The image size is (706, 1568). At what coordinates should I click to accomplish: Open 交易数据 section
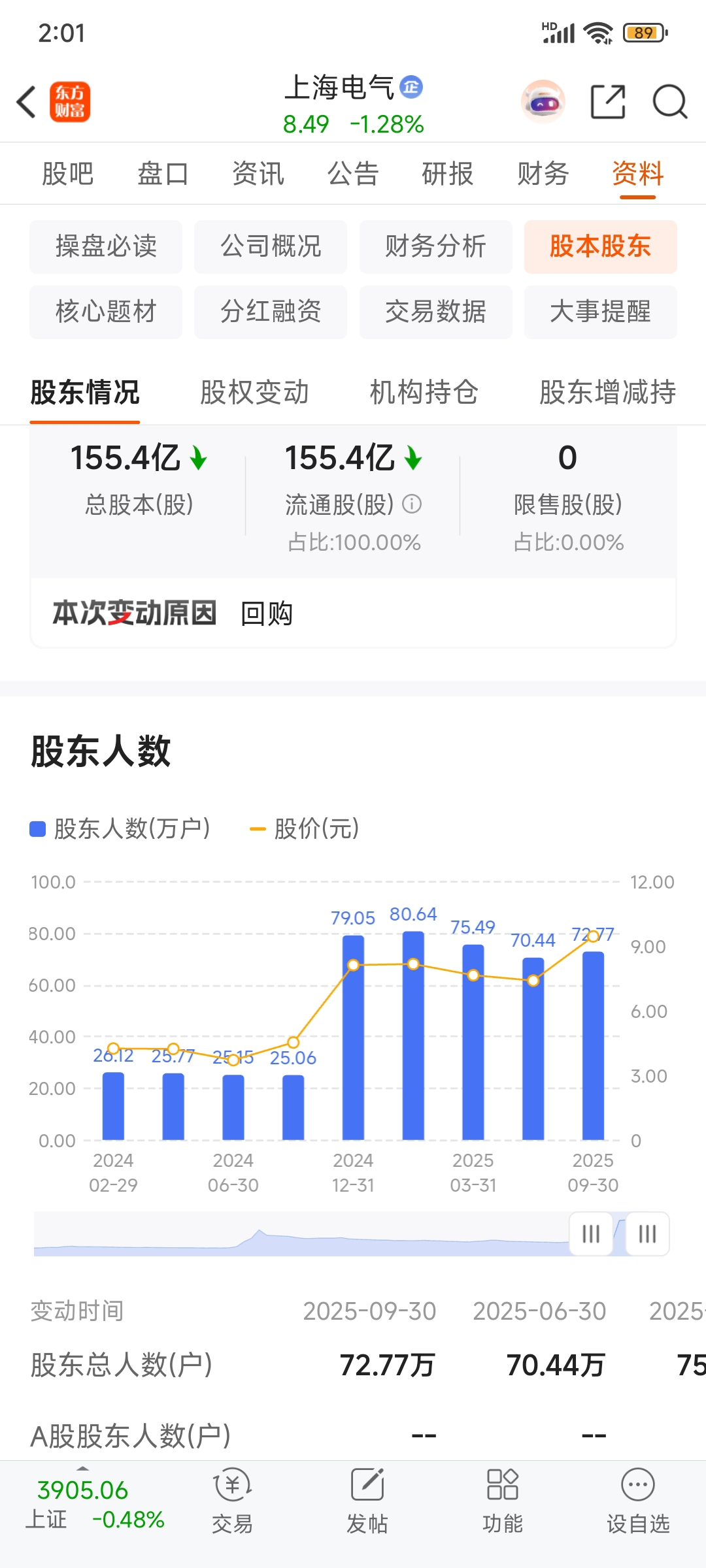pos(436,312)
